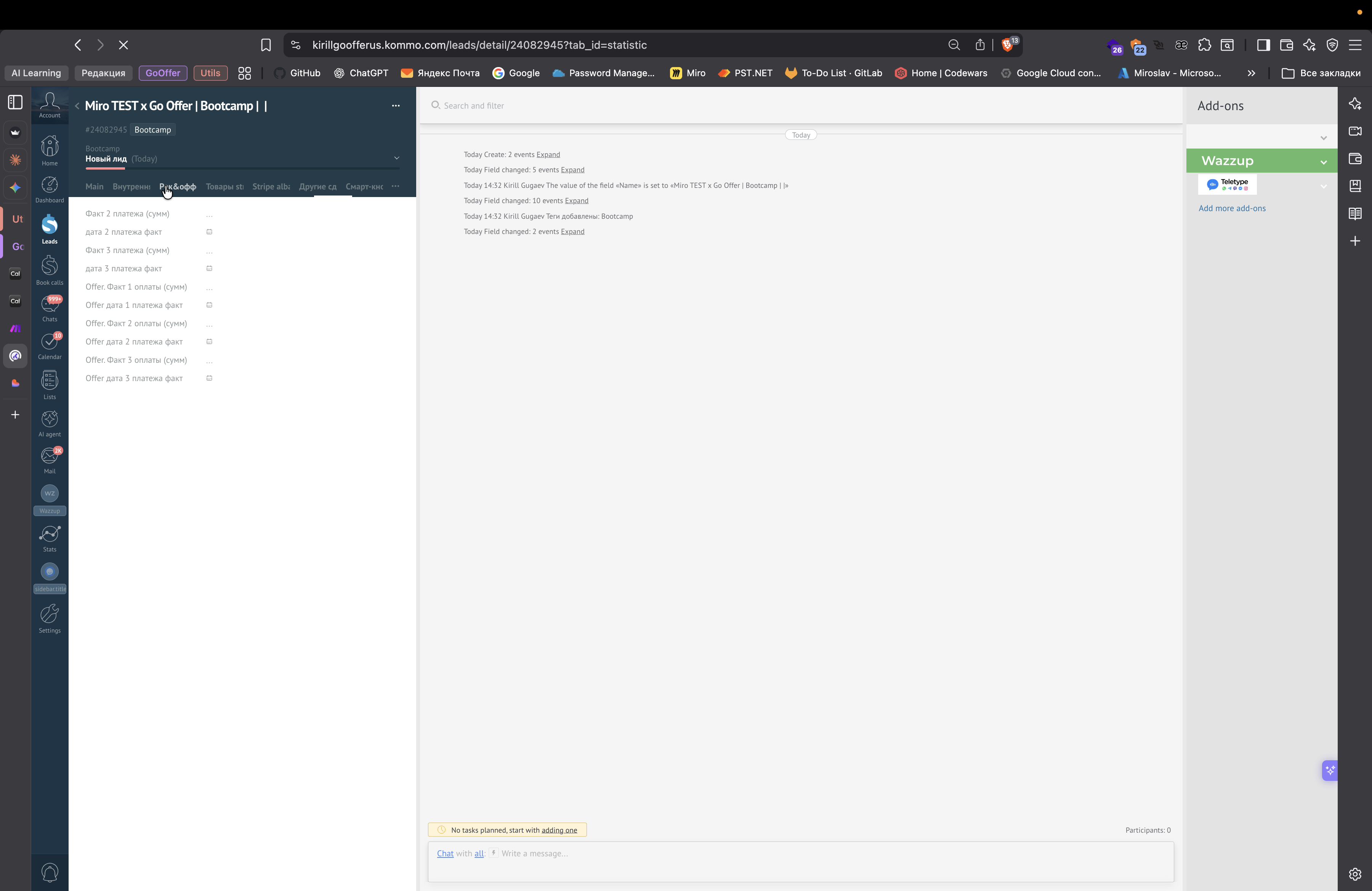Expand the pipeline stage selector near Новый лид
1372x891 pixels.
click(x=397, y=158)
